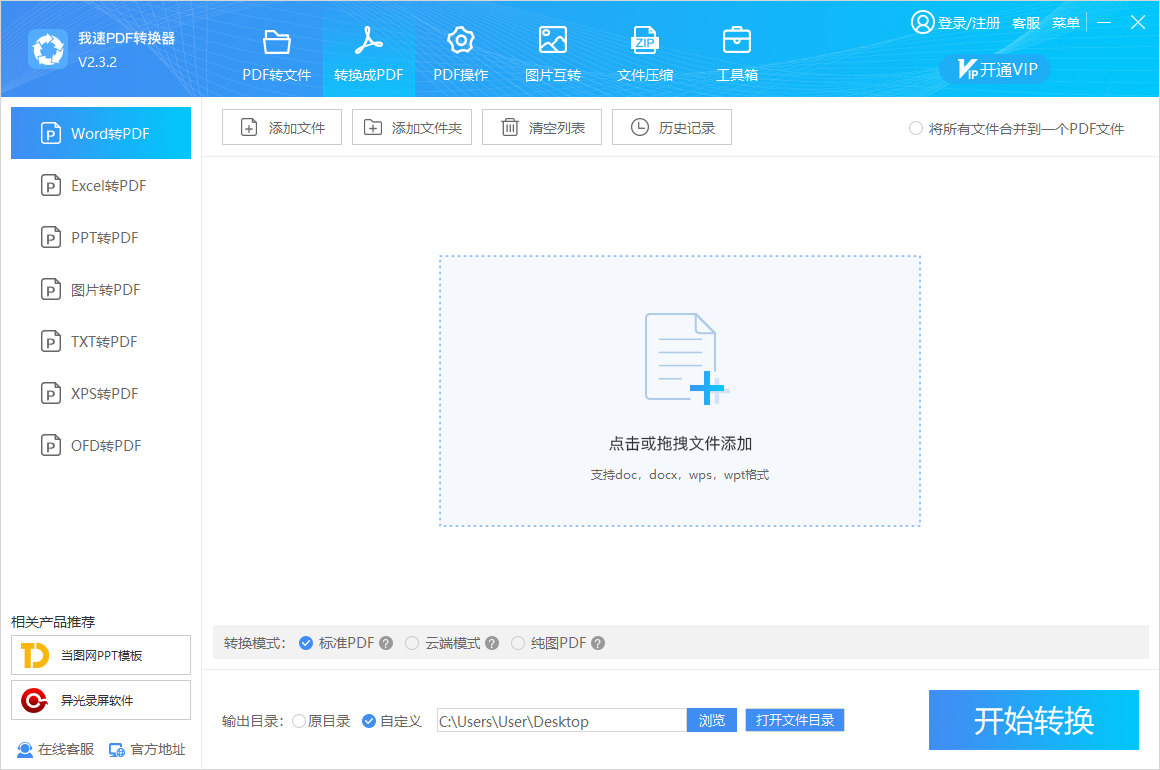Open the PDF转文件 folder icon tab
Screen dimensions: 1160x770
276,42
